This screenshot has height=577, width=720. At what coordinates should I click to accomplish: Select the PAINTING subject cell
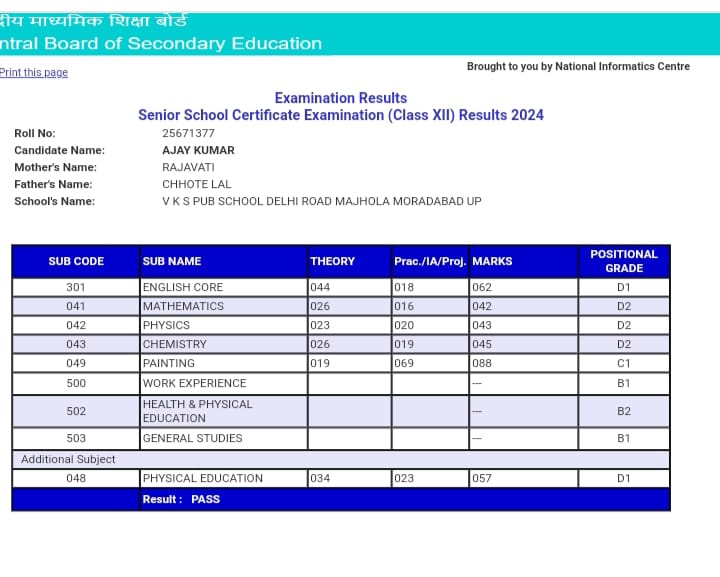tap(224, 363)
